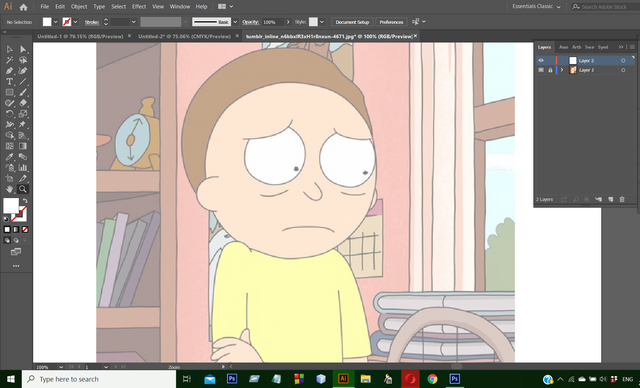Screen dimensions: 640x388
Task: Select the Curvature tool
Action: click(23, 71)
